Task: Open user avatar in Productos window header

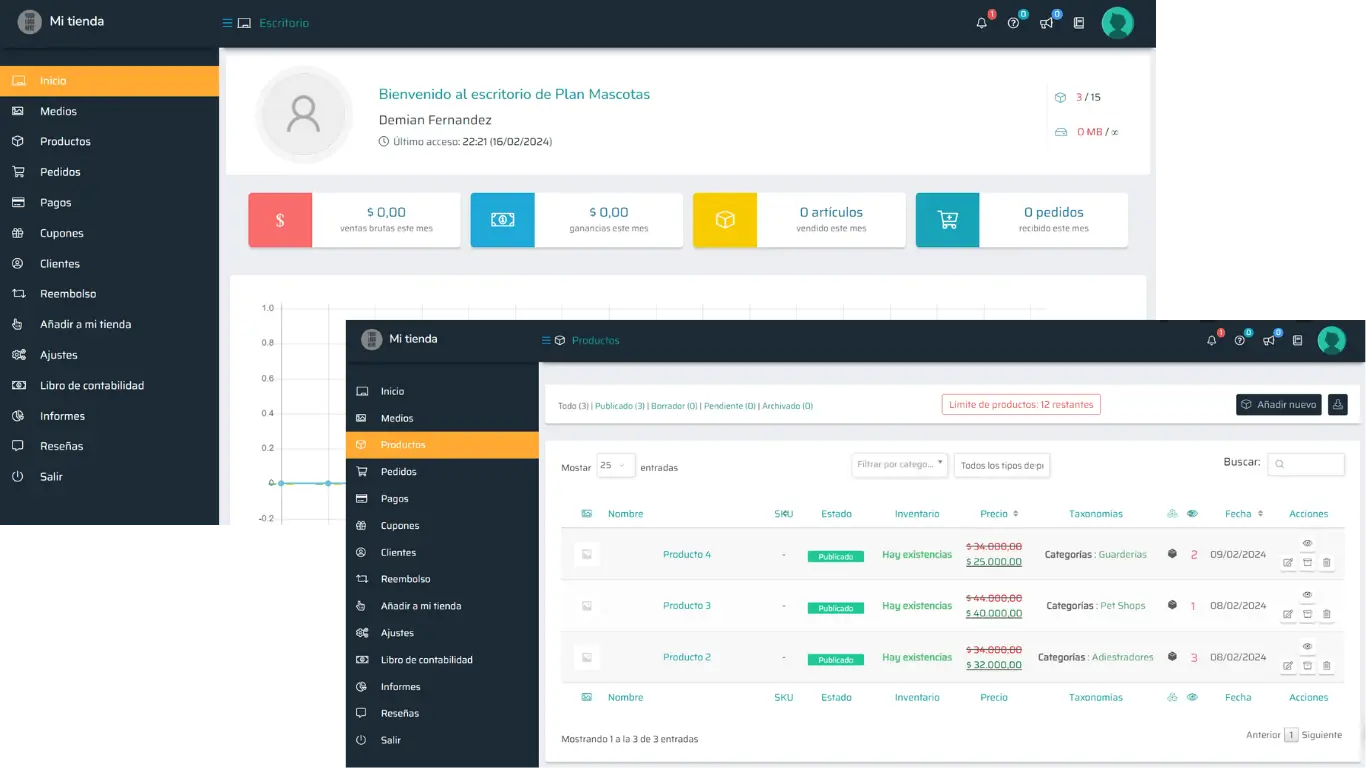Action: pos(1331,340)
